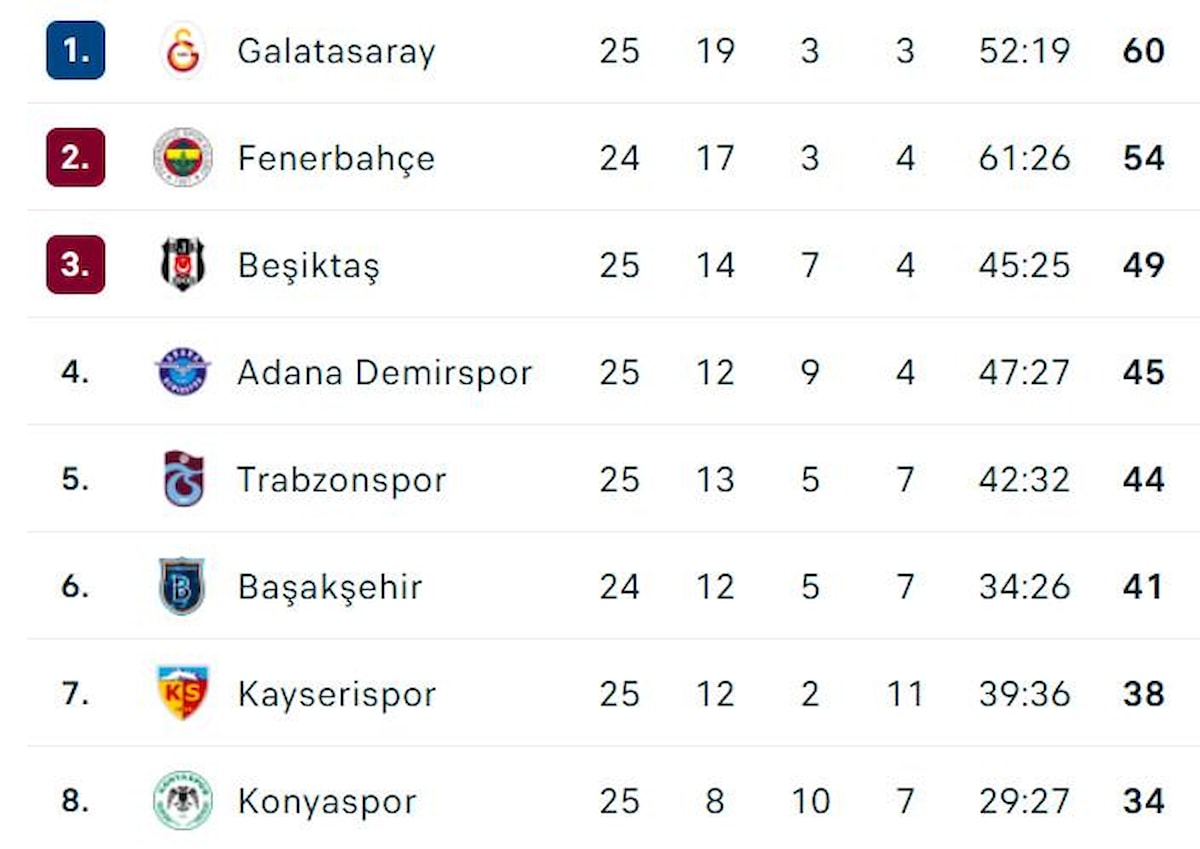The image size is (1200, 849).
Task: Select the maroon position 3 badge
Action: click(x=75, y=265)
